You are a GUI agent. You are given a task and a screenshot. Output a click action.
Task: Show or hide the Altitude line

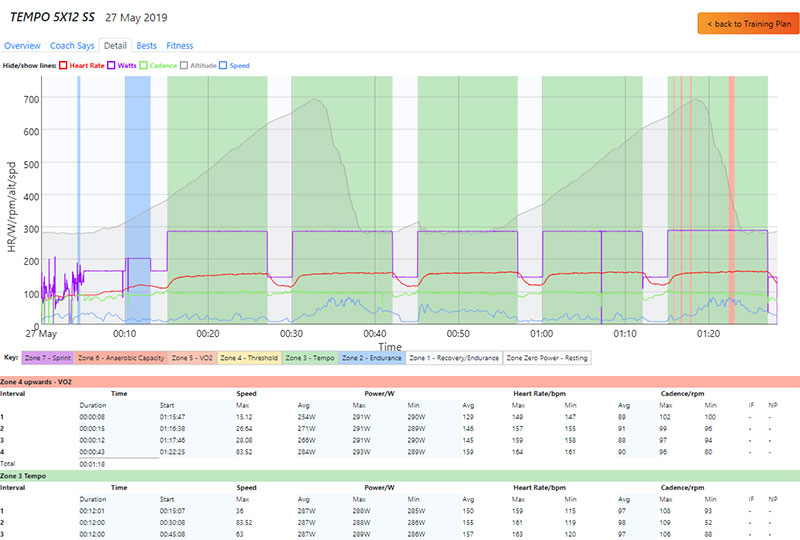[x=186, y=65]
